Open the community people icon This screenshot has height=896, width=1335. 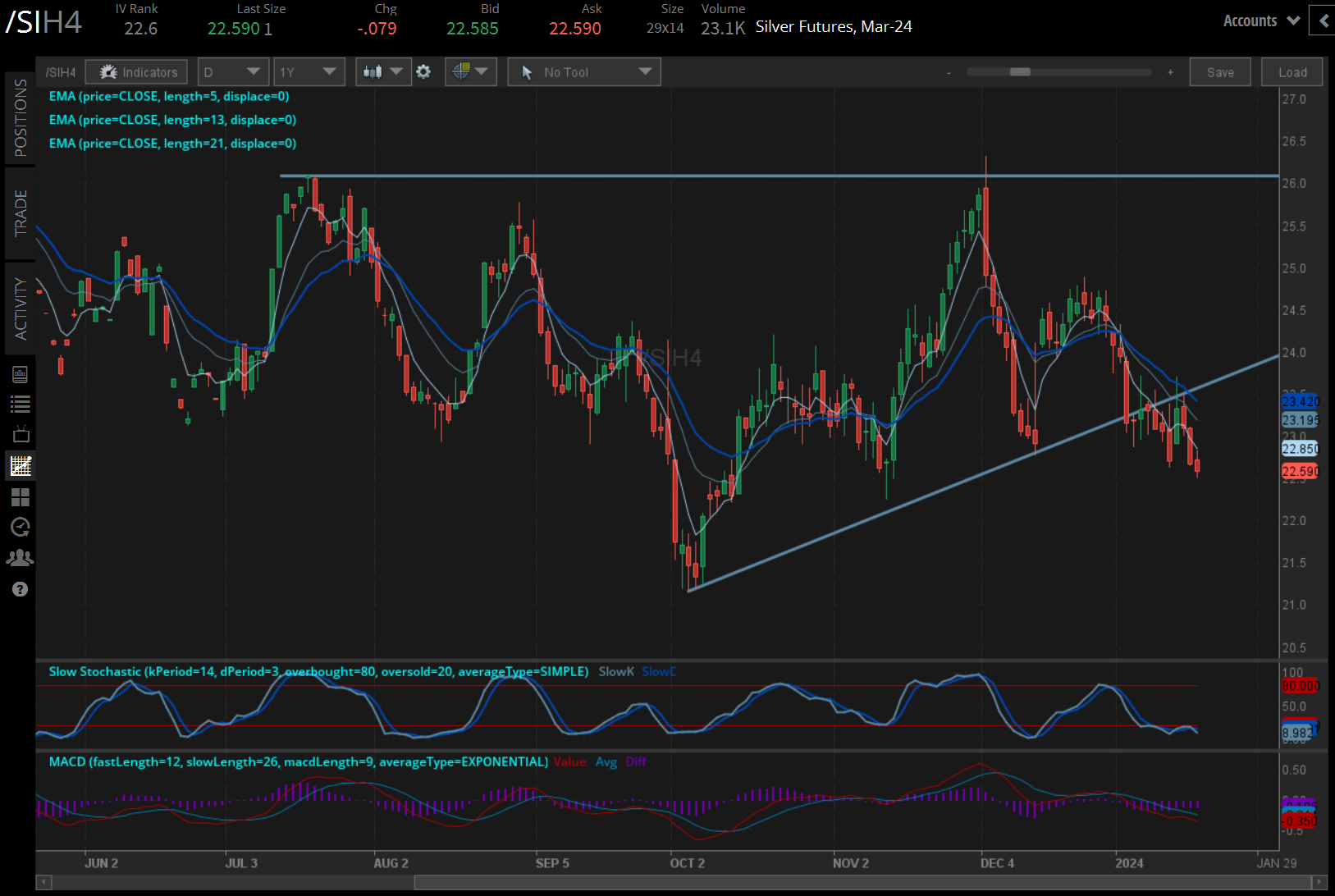(21, 558)
